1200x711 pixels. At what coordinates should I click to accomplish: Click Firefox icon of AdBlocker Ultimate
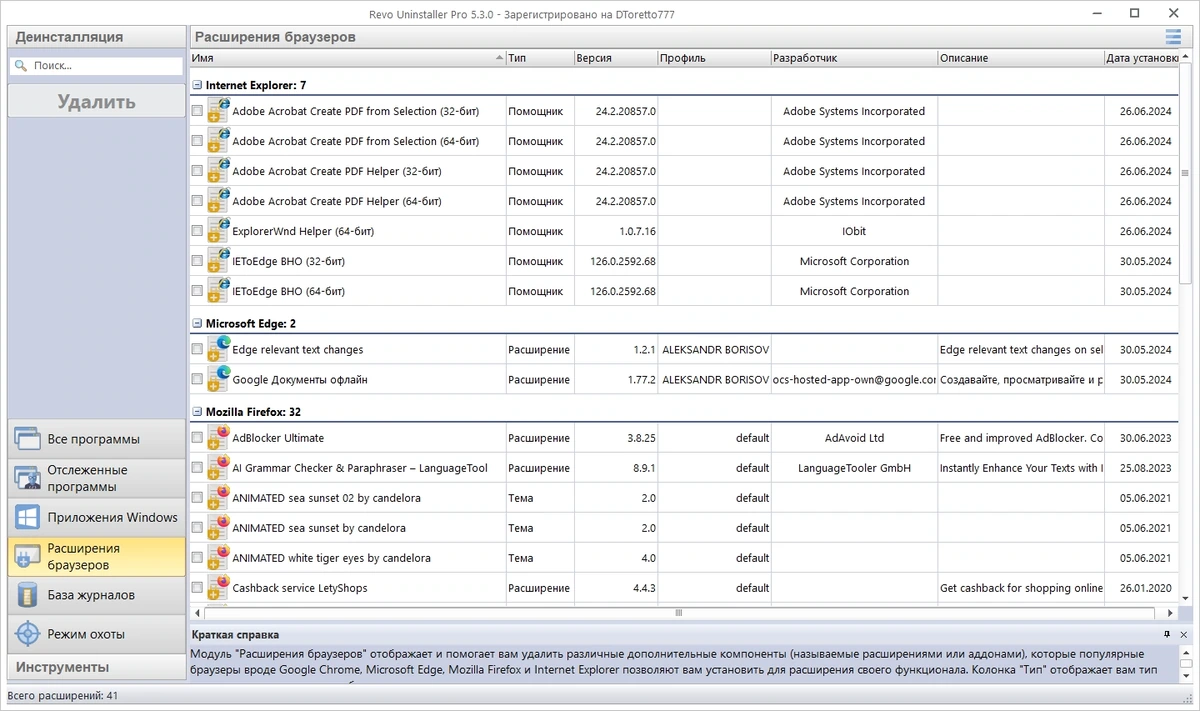(219, 438)
